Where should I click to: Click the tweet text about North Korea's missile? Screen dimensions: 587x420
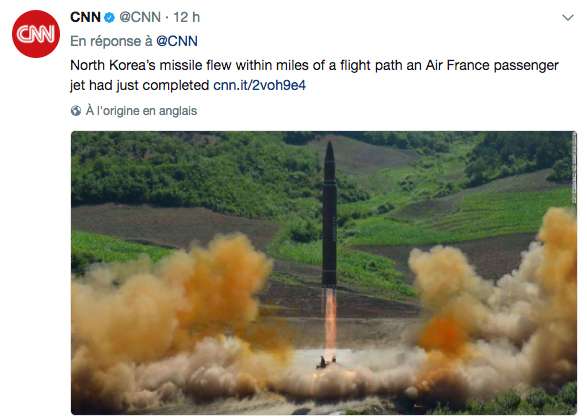click(314, 75)
